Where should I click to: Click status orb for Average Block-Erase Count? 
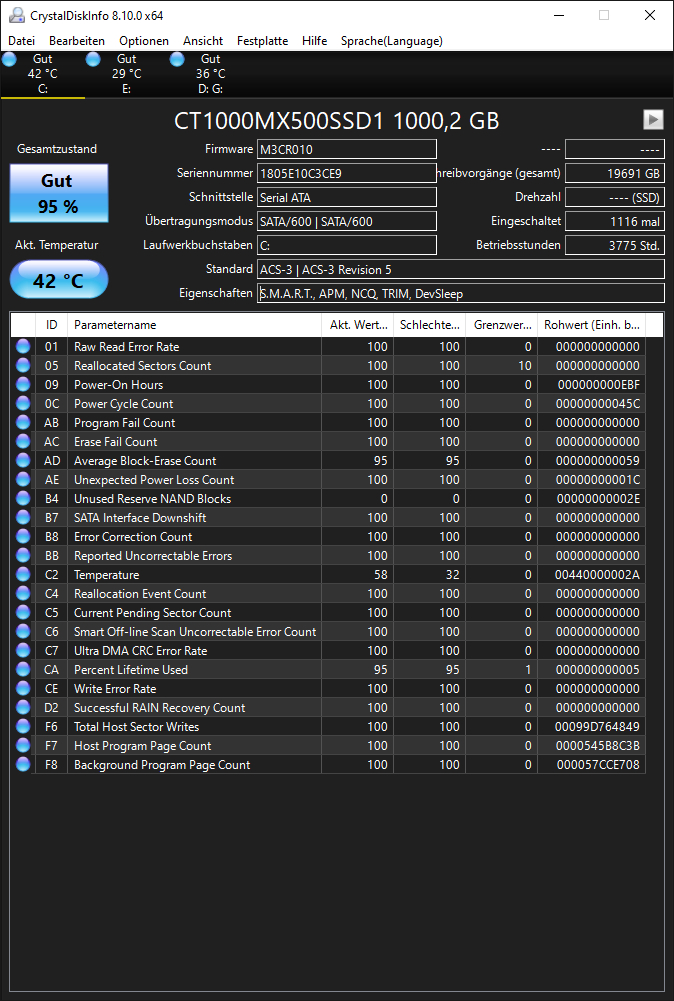pyautogui.click(x=23, y=460)
